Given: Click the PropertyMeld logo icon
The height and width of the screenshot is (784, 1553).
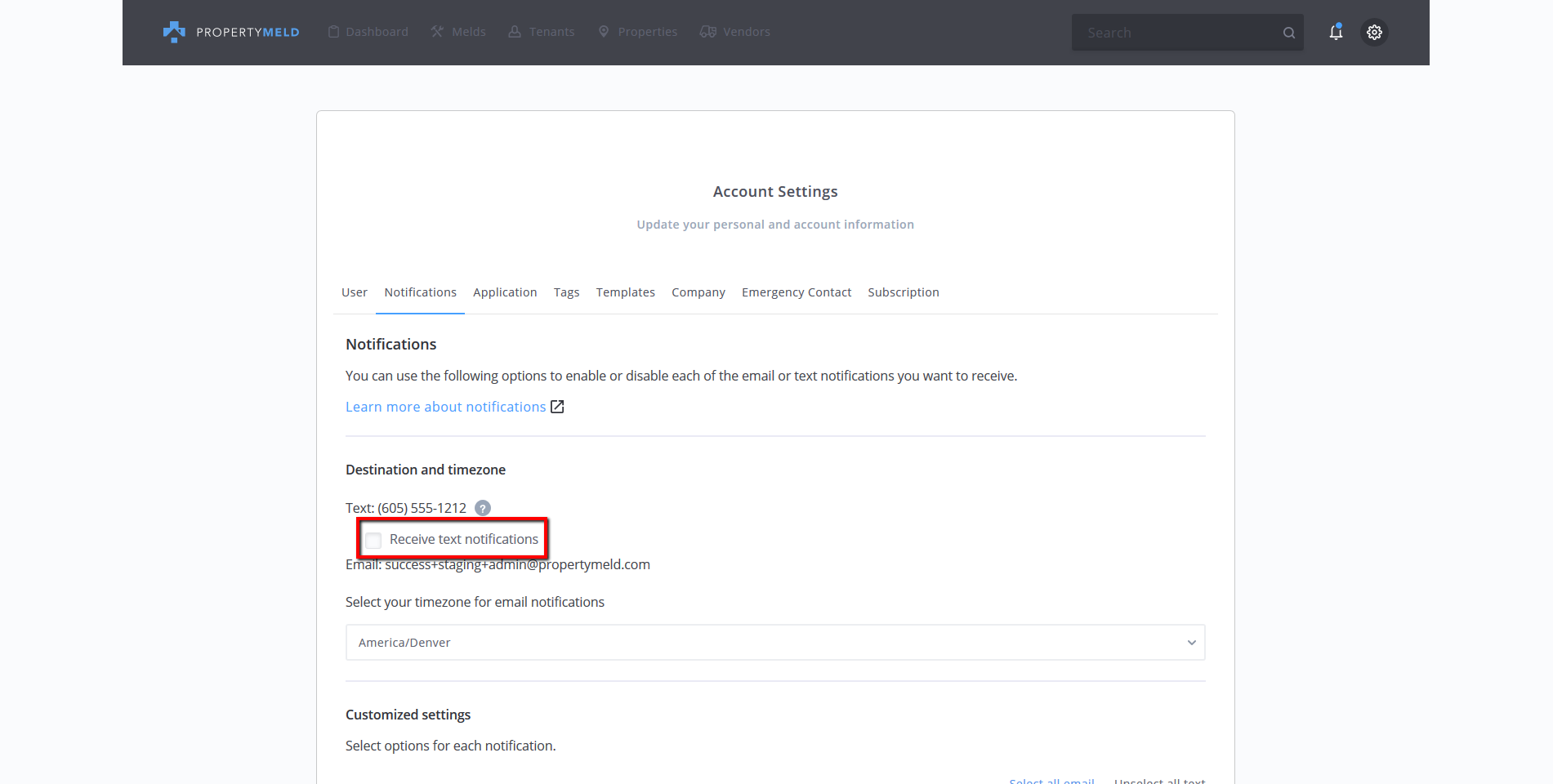Looking at the screenshot, I should click(x=174, y=32).
